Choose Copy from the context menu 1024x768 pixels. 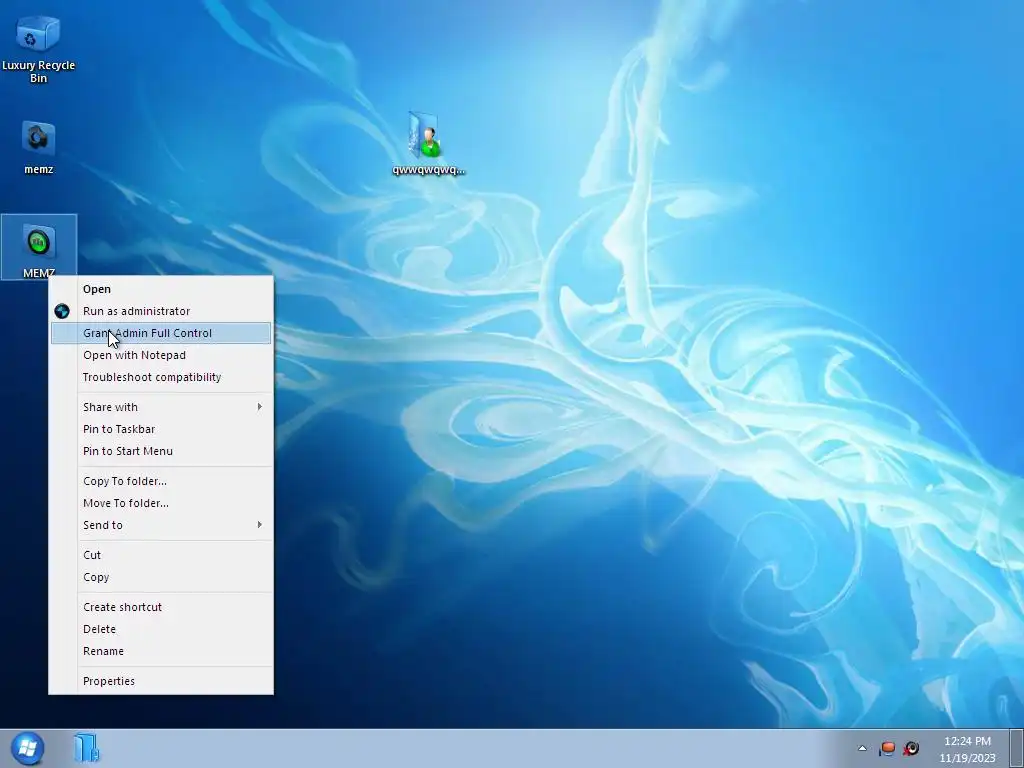click(x=161, y=577)
